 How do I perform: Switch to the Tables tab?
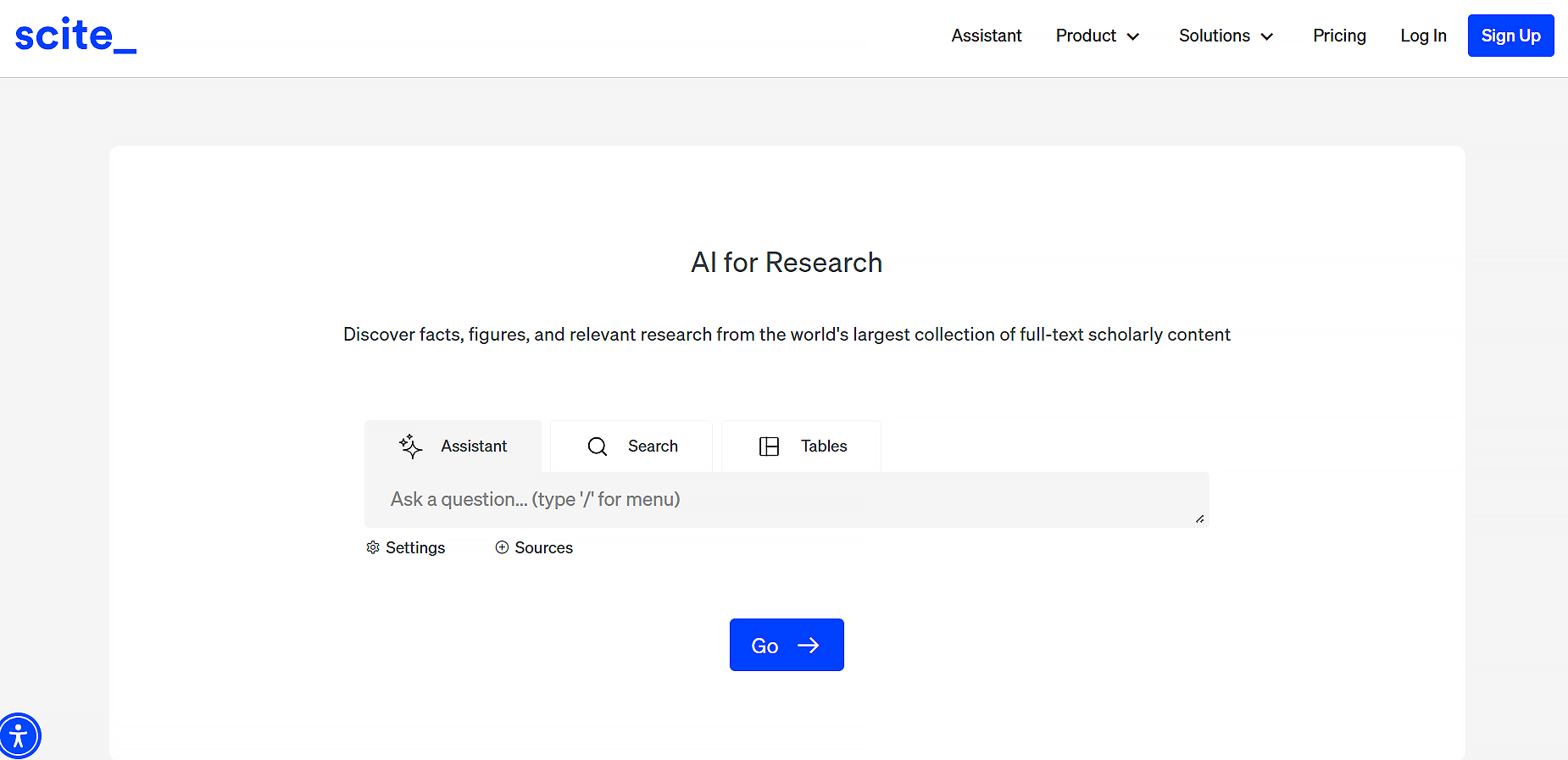coord(823,447)
